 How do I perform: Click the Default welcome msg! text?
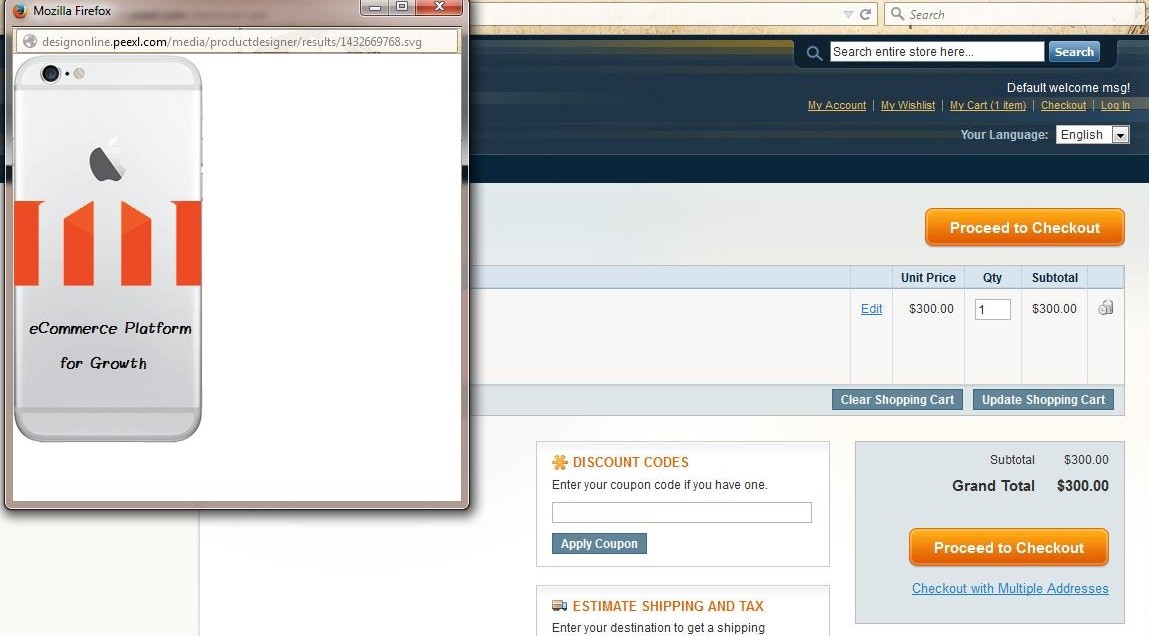click(1068, 88)
